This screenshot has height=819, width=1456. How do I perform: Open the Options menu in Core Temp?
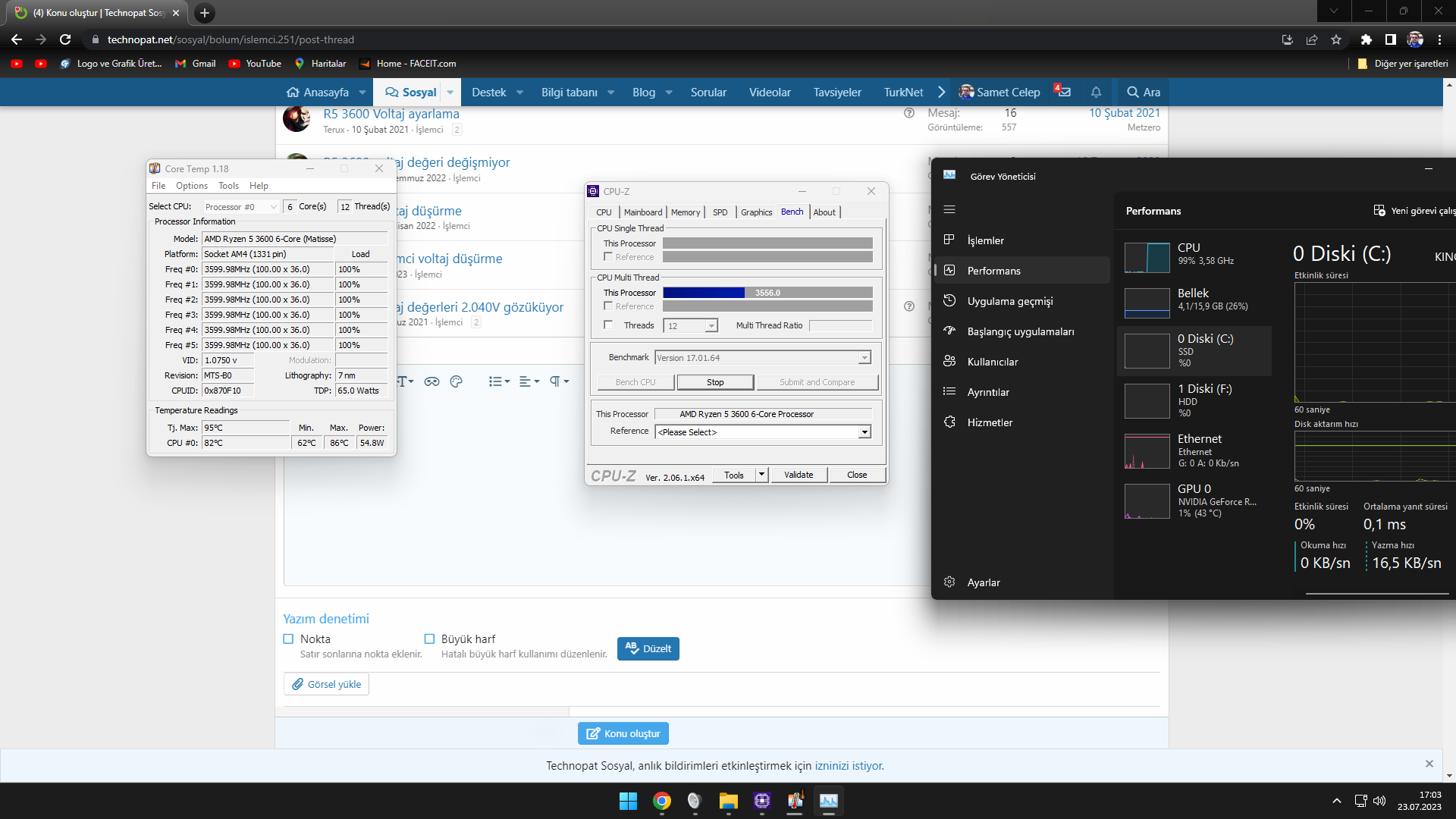click(191, 186)
